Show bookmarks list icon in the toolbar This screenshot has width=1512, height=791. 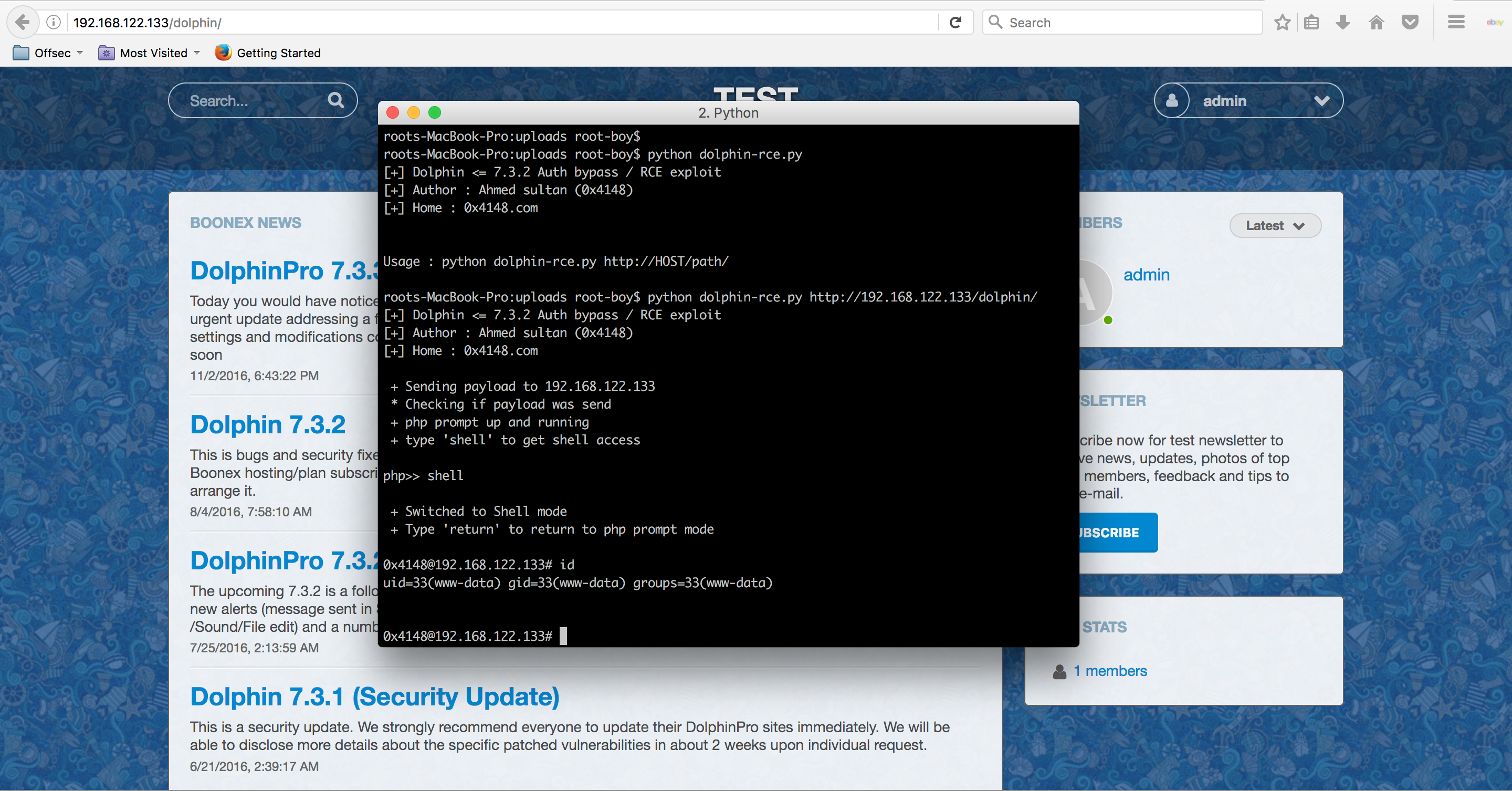1311,22
